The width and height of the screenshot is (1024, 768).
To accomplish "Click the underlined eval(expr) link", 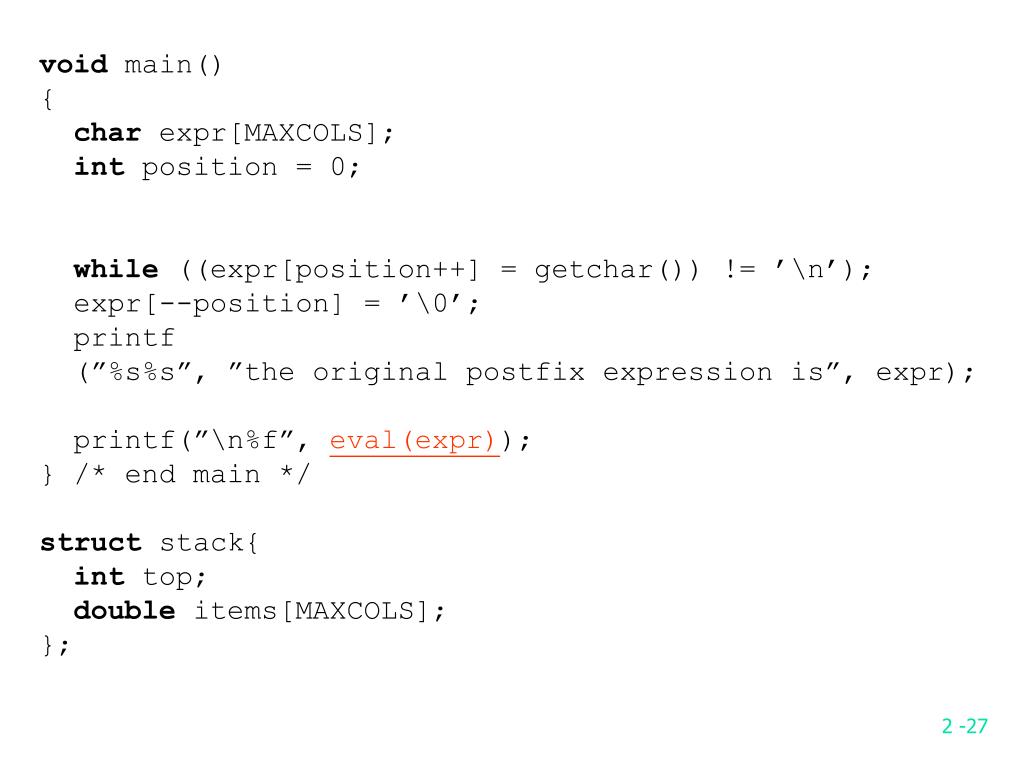I will click(x=414, y=441).
